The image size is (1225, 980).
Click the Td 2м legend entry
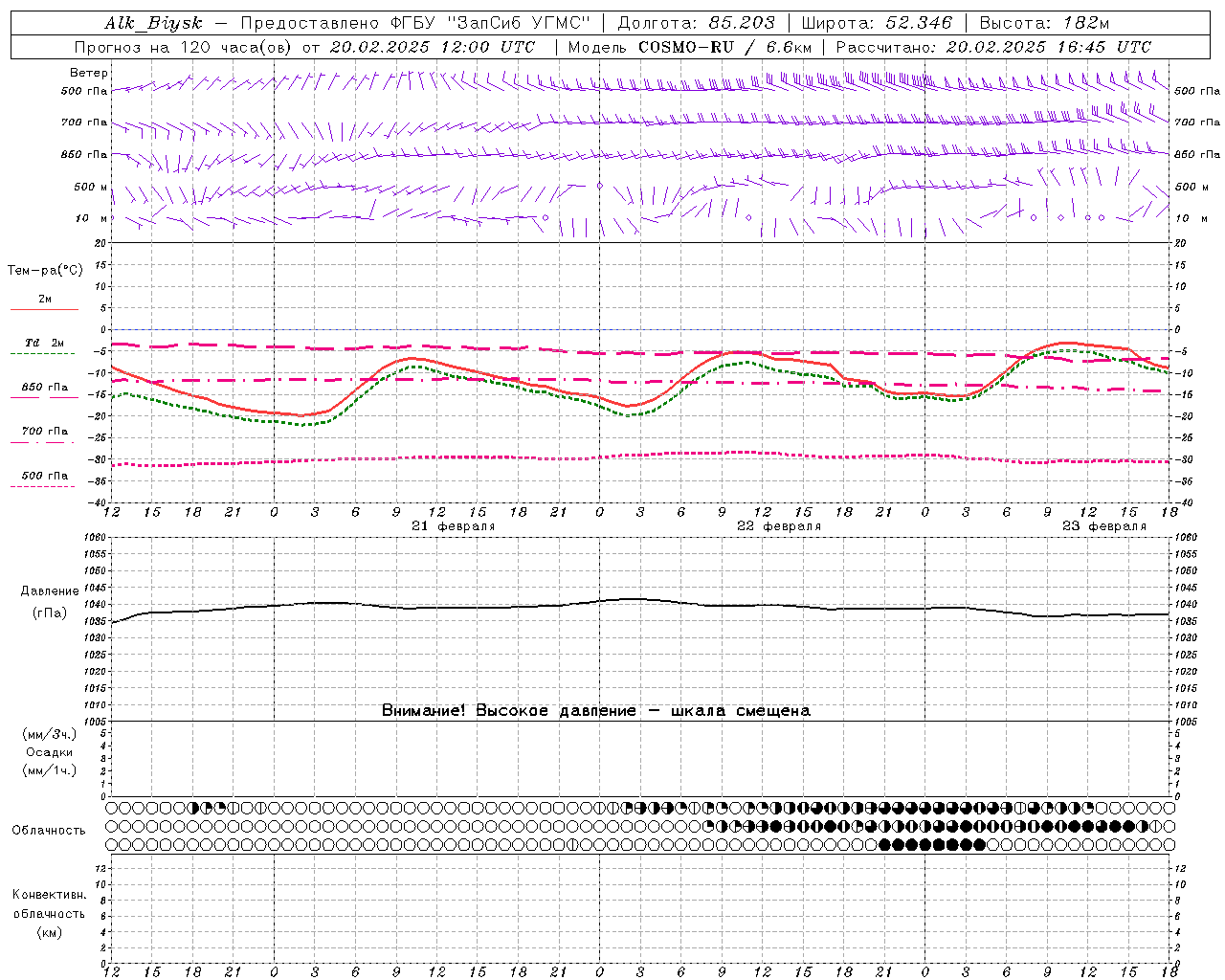(x=45, y=343)
